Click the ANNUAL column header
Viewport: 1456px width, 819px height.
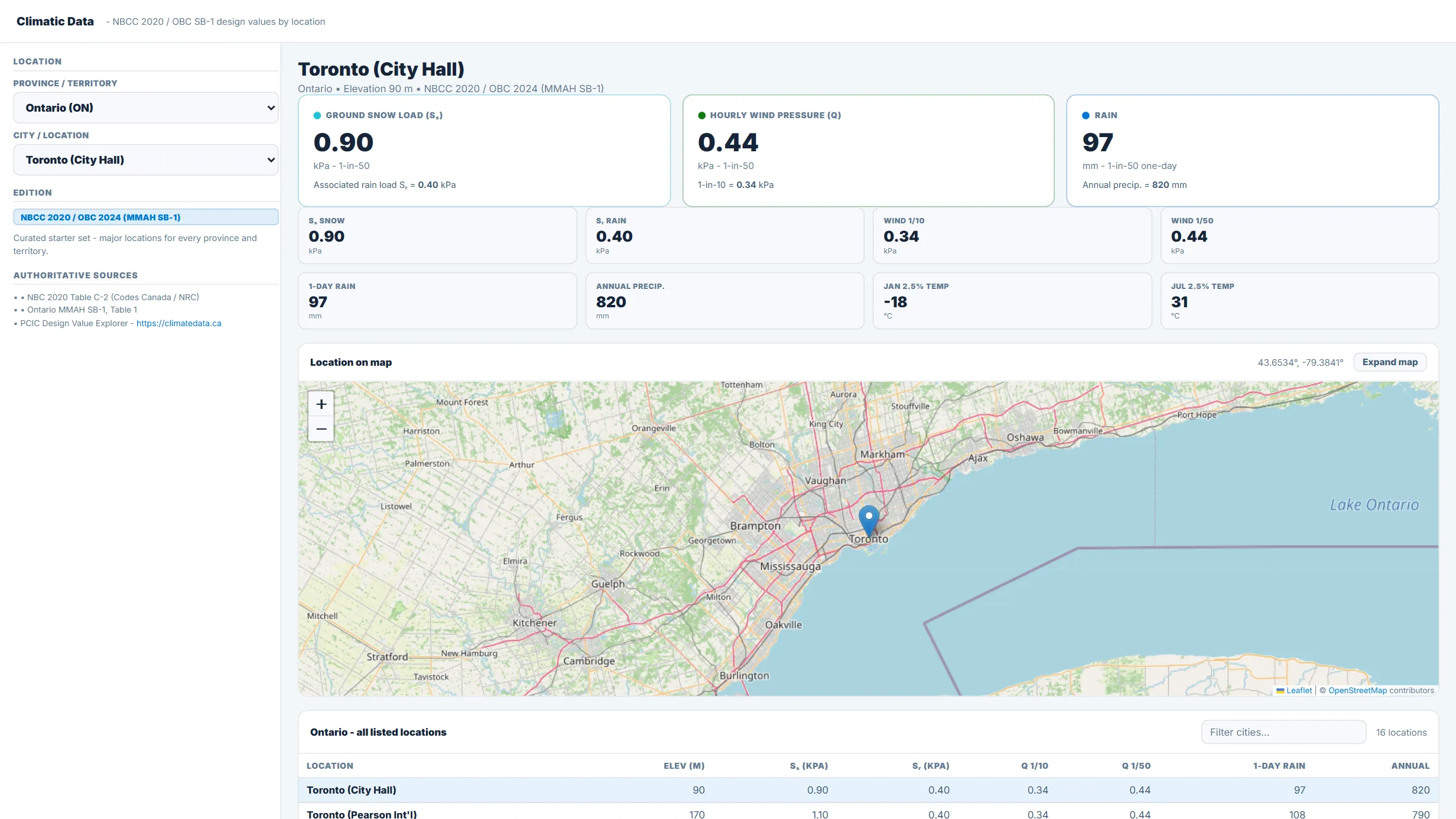1410,766
